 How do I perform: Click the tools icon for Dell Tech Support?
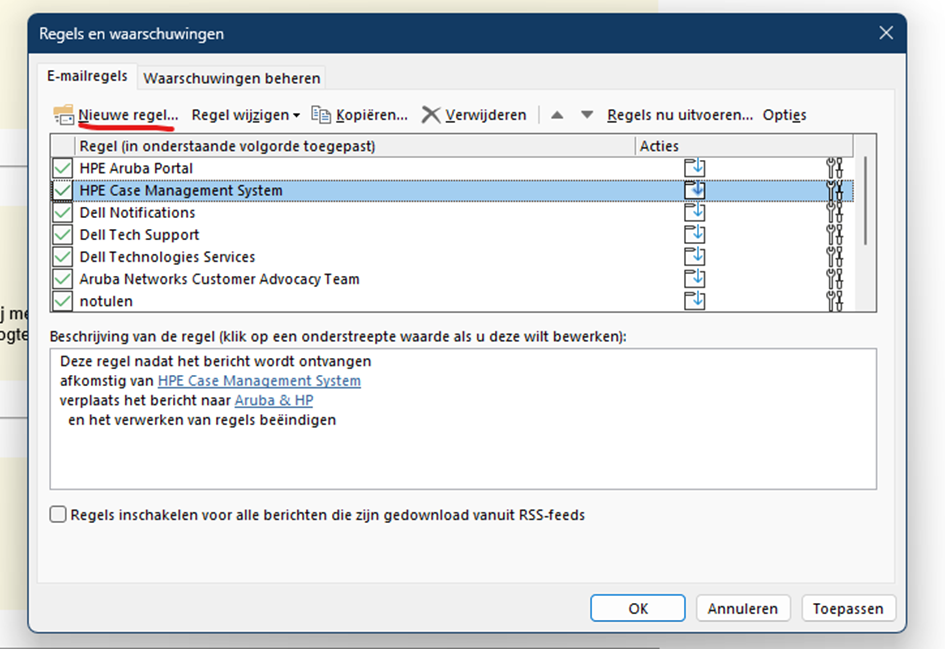835,234
